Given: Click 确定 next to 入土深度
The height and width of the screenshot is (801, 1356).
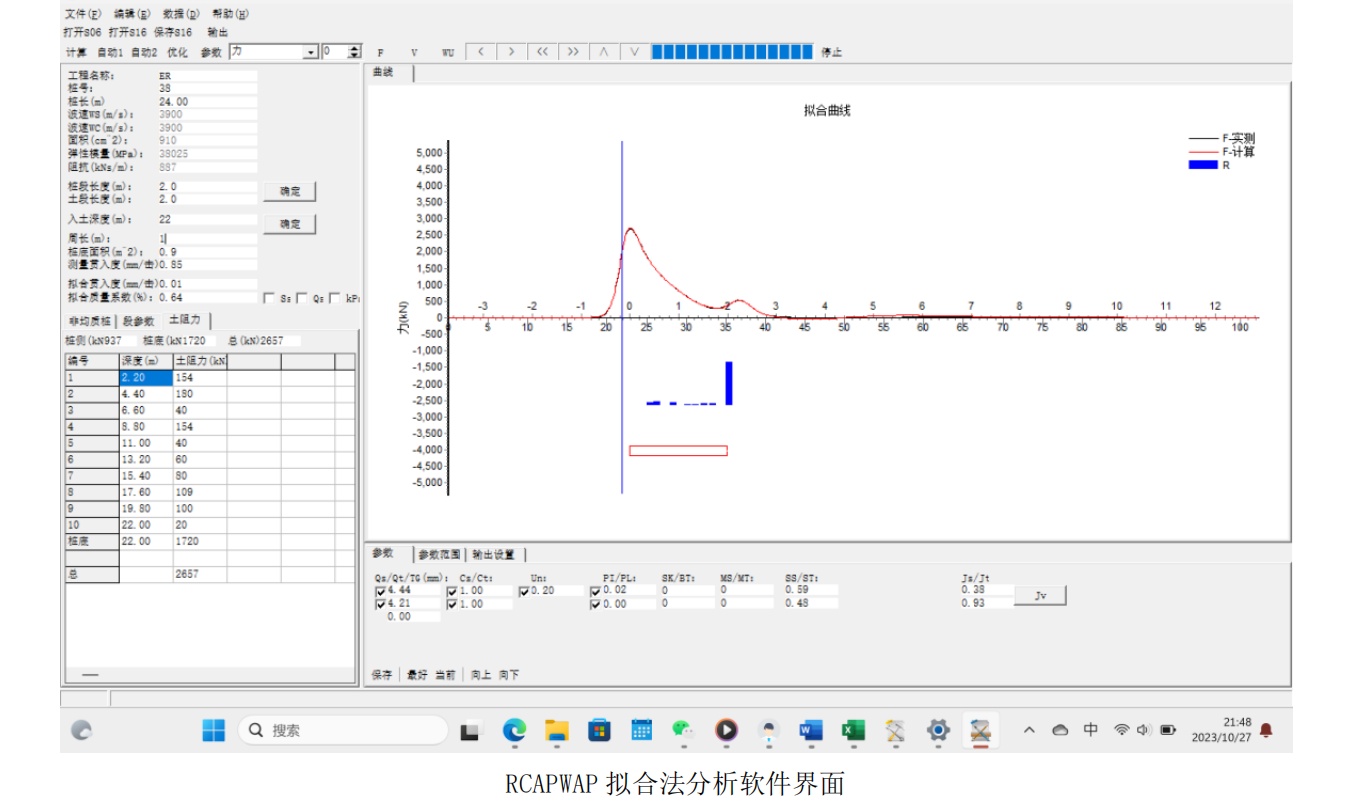Looking at the screenshot, I should (290, 224).
